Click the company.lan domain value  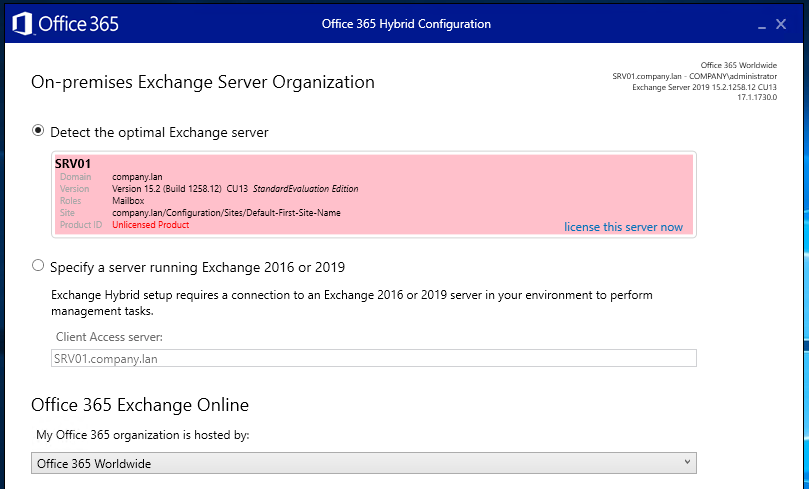tap(137, 177)
